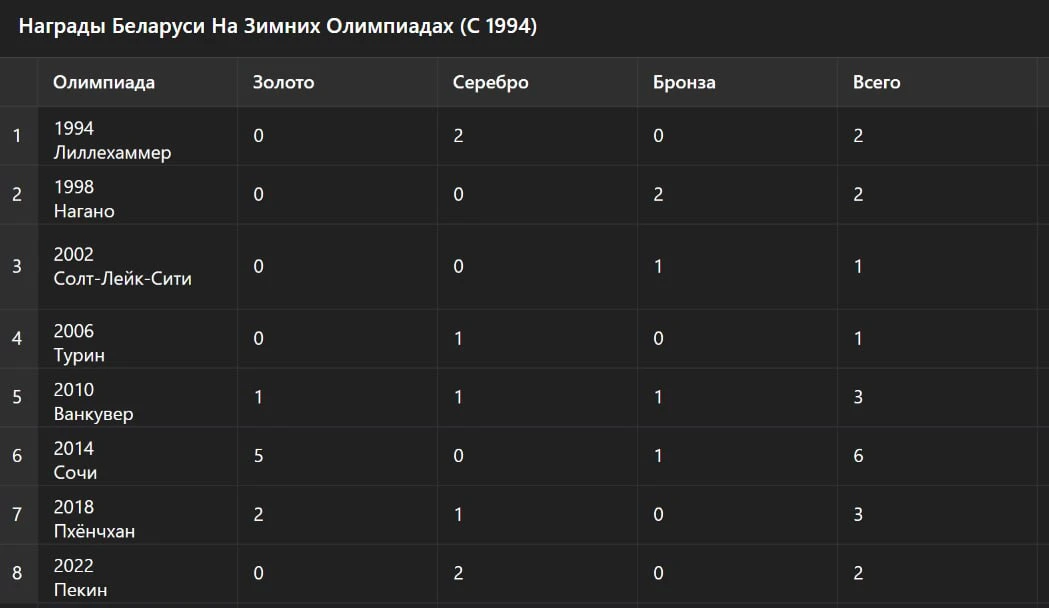Click the Серебро column header
The width and height of the screenshot is (1049, 608).
490,82
